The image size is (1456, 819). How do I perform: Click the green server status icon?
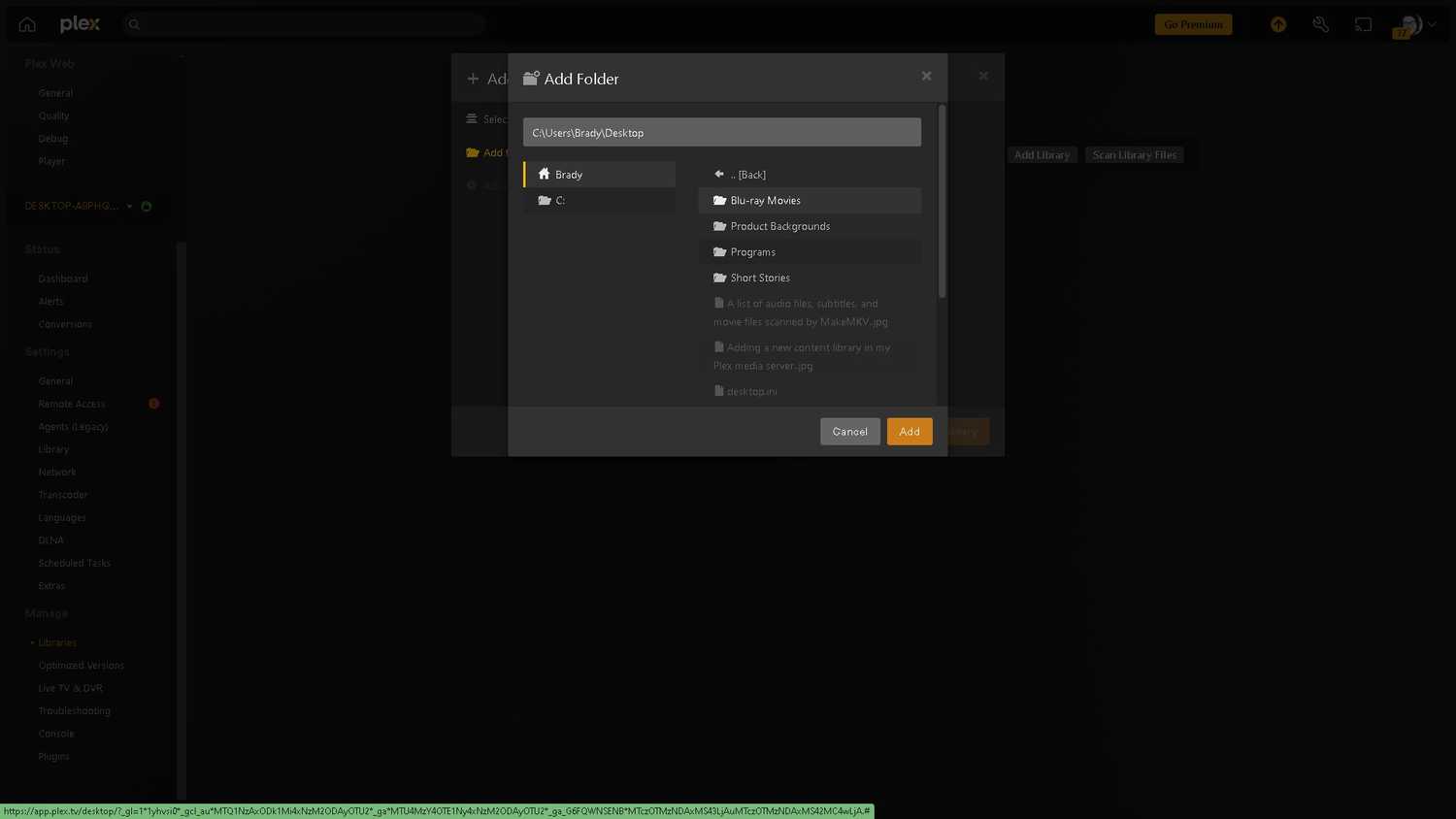[147, 206]
